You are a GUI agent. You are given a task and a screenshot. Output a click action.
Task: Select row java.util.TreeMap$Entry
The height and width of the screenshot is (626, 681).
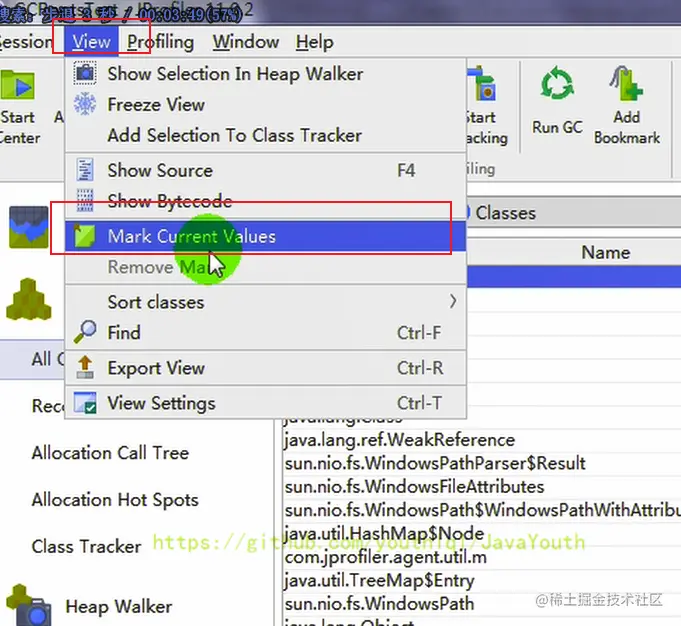tap(482, 580)
